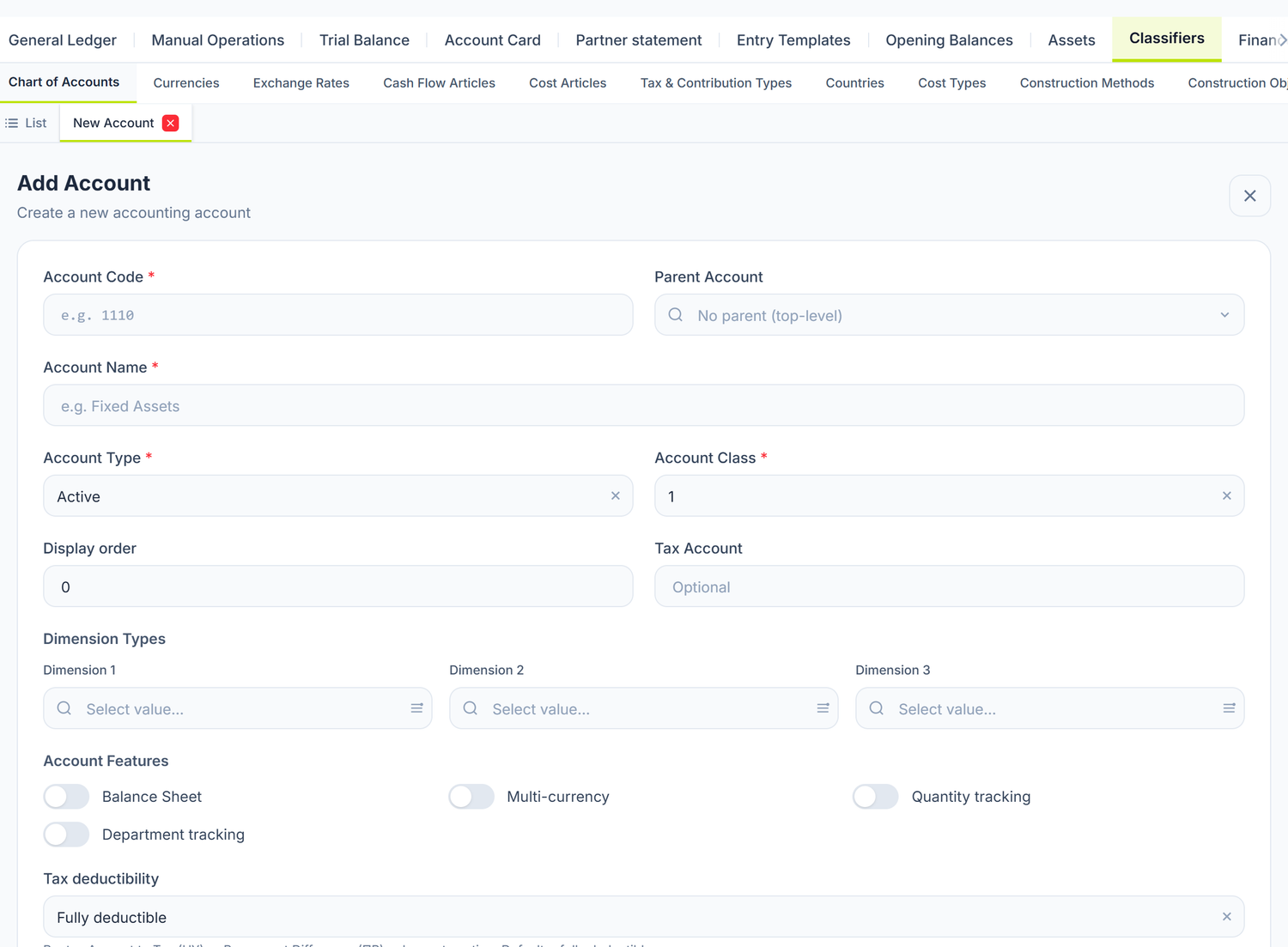Select Partner statement tab
The image size is (1288, 947).
pyautogui.click(x=639, y=40)
